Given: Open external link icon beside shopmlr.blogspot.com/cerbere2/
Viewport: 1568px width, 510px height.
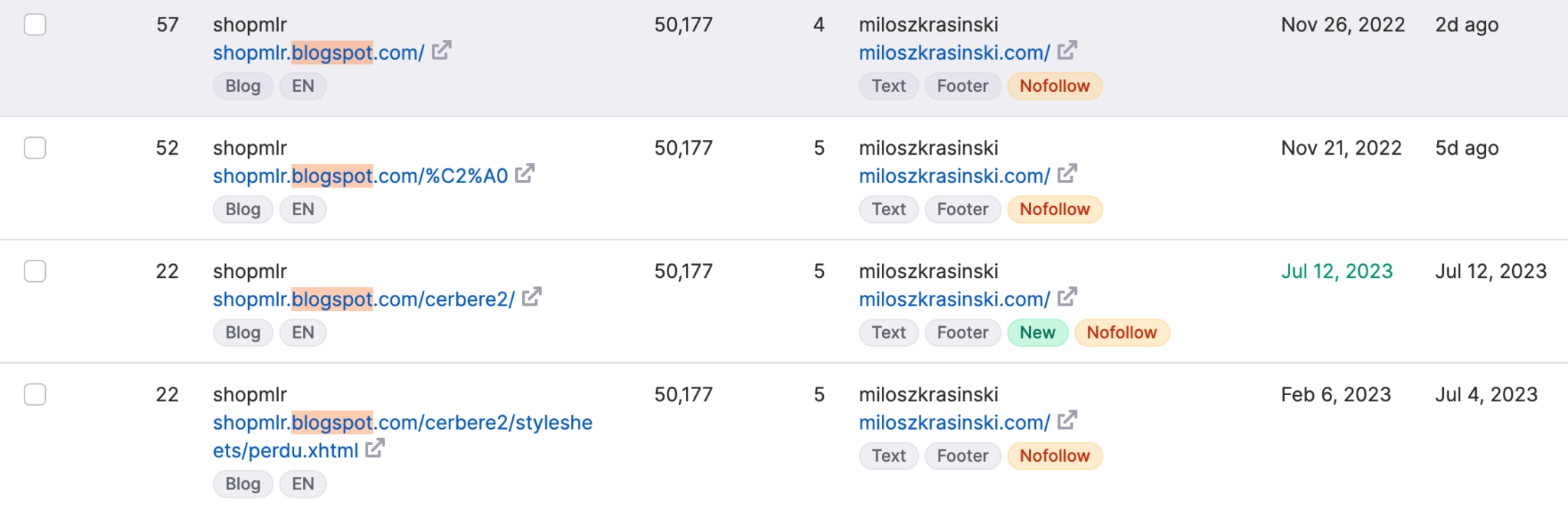Looking at the screenshot, I should [532, 297].
